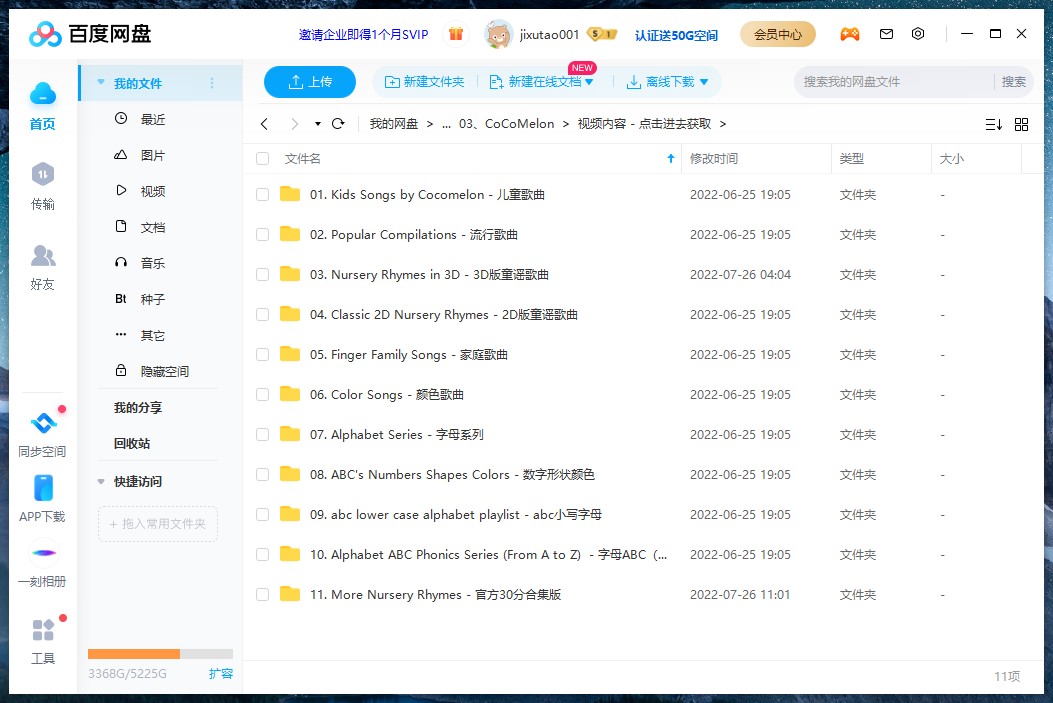This screenshot has width=1053, height=703.
Task: Click 认证送50G空间 link
Action: [676, 35]
